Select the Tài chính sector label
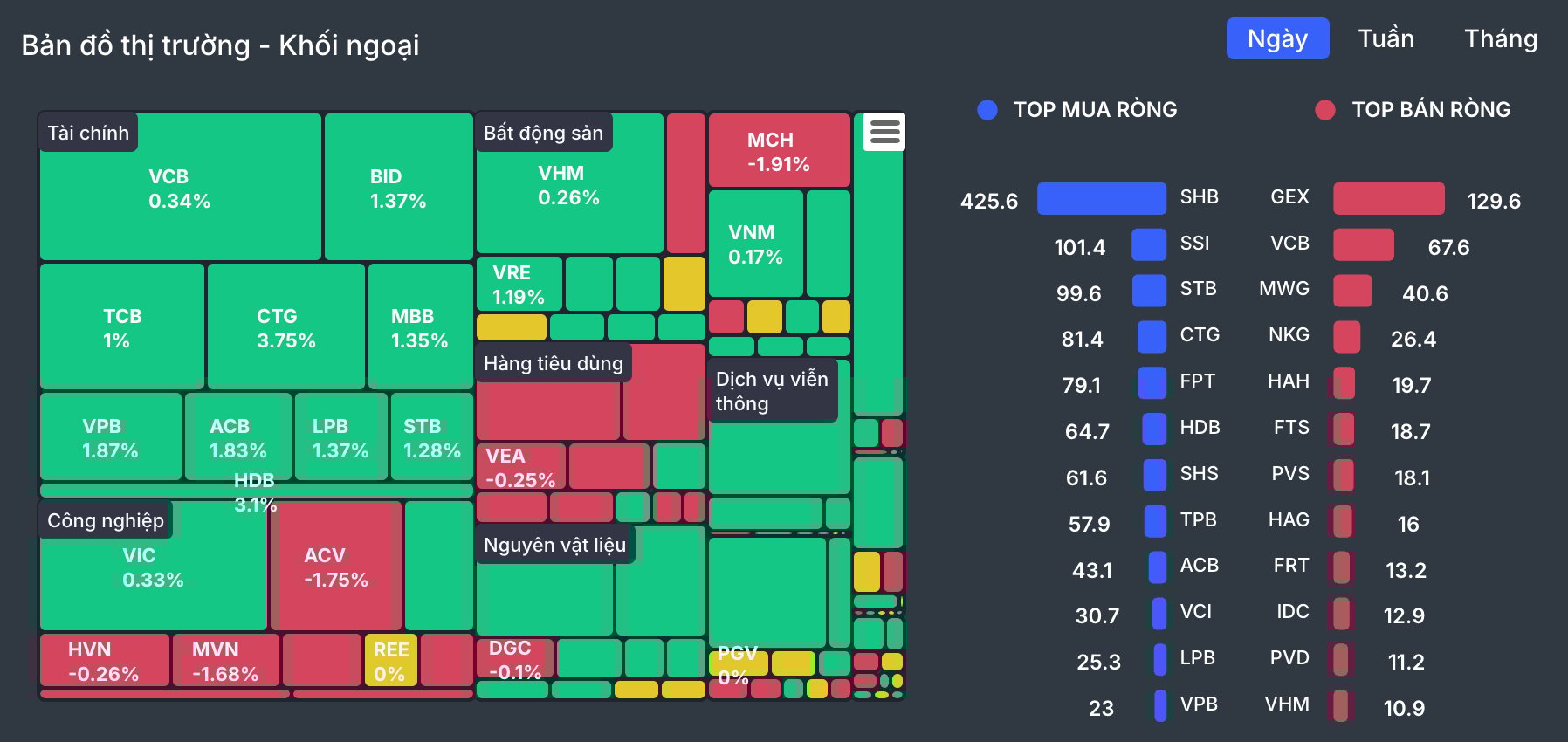This screenshot has width=1568, height=742. pos(88,133)
